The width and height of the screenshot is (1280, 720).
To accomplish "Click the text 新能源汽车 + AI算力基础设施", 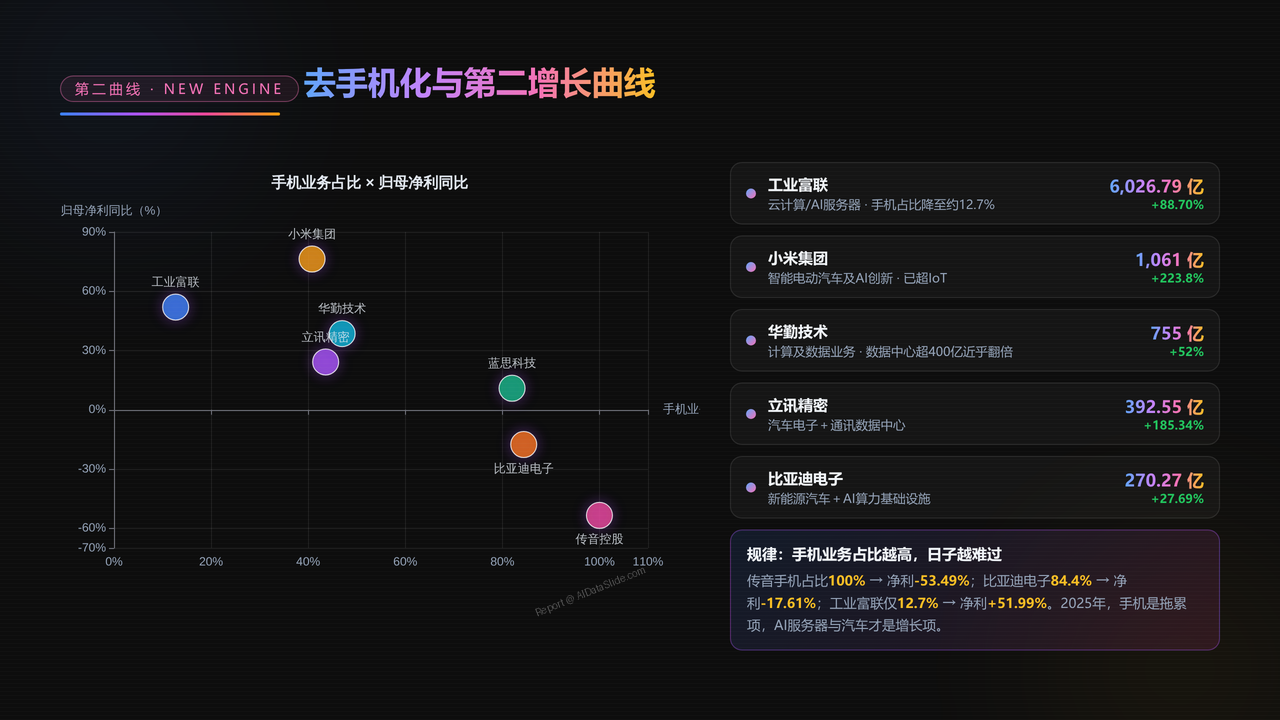I will point(849,498).
